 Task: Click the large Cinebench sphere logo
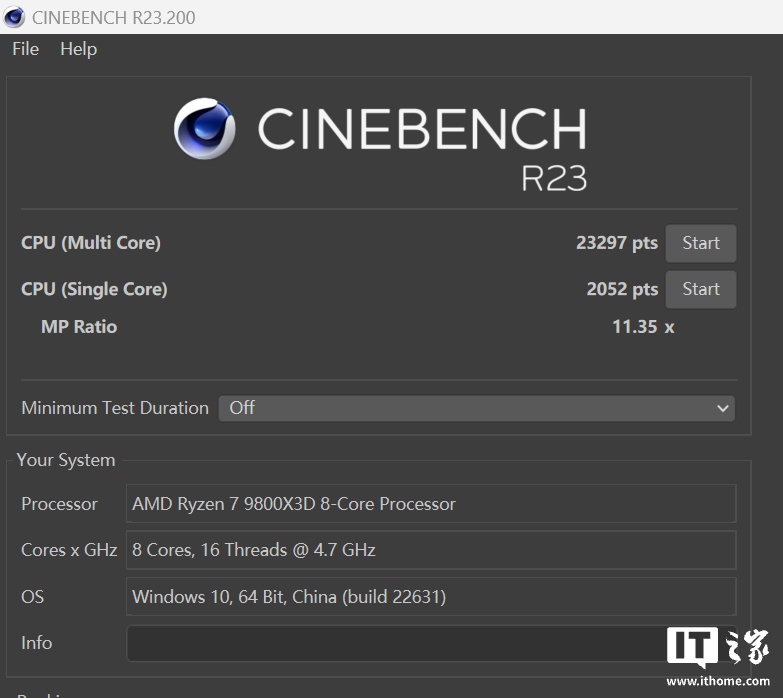pos(205,128)
